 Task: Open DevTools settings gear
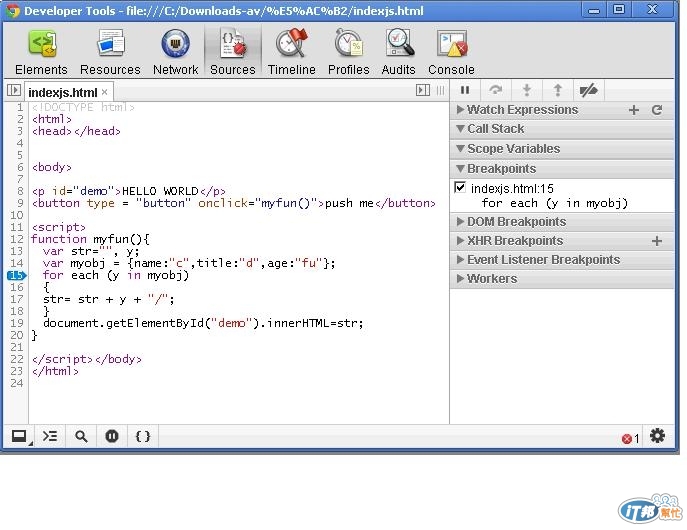pos(657,436)
